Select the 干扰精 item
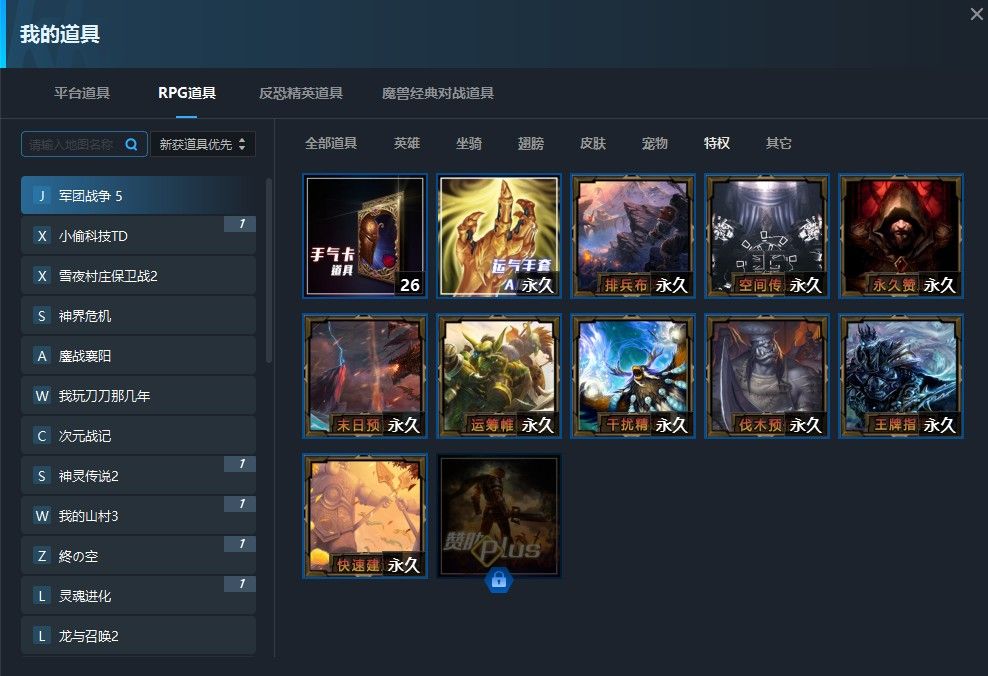 633,376
